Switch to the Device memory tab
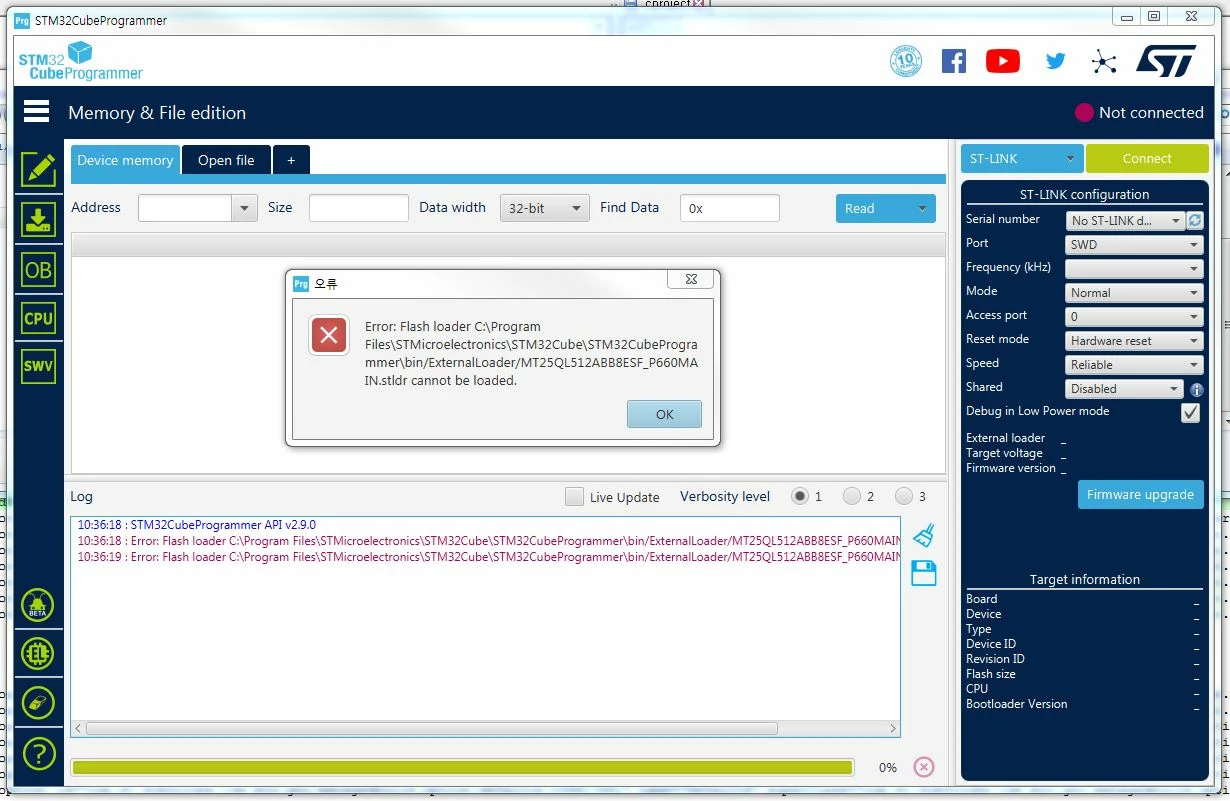Screen dimensions: 1230x801 (125, 160)
